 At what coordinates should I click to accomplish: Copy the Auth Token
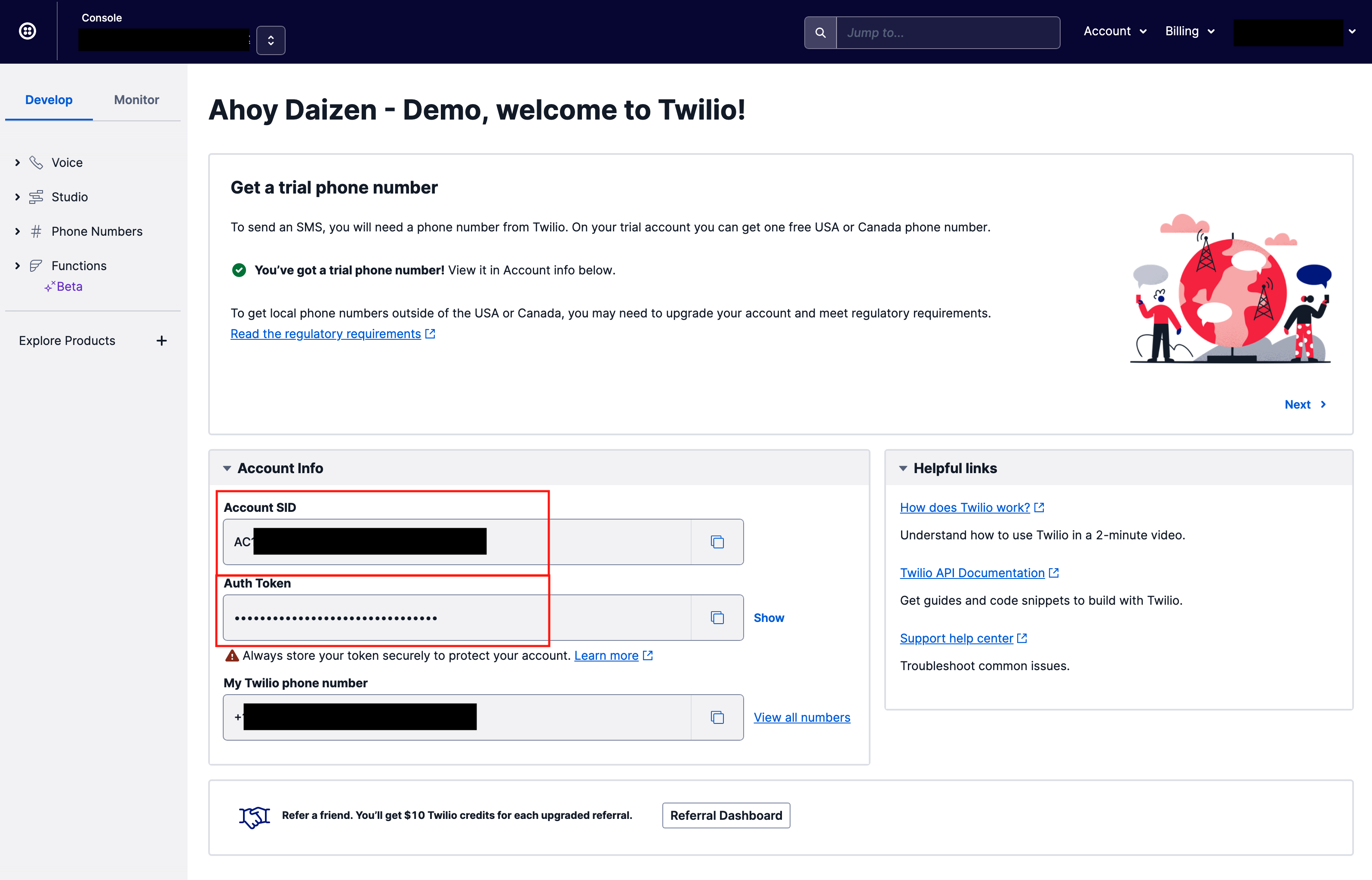[x=717, y=618]
